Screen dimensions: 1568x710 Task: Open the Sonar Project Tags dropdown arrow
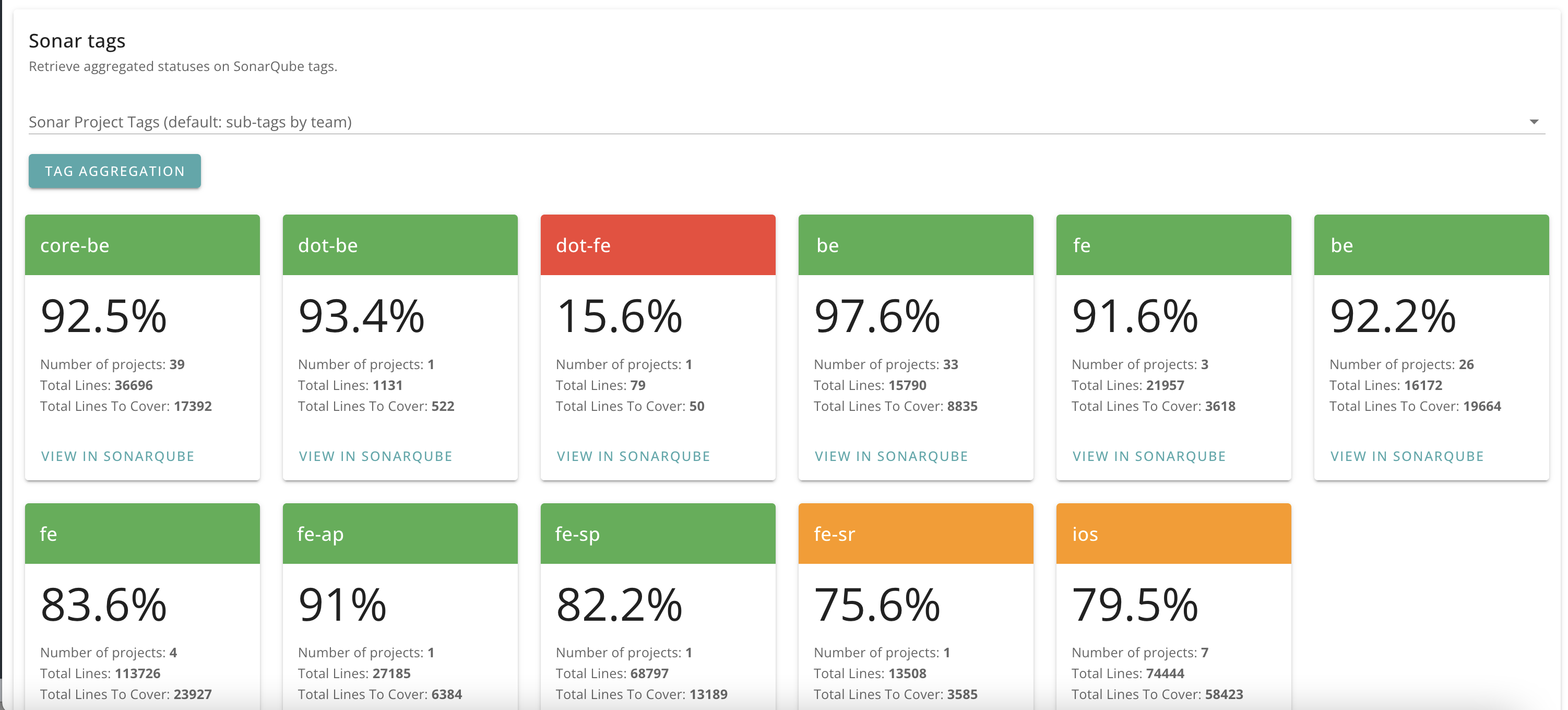click(x=1534, y=122)
